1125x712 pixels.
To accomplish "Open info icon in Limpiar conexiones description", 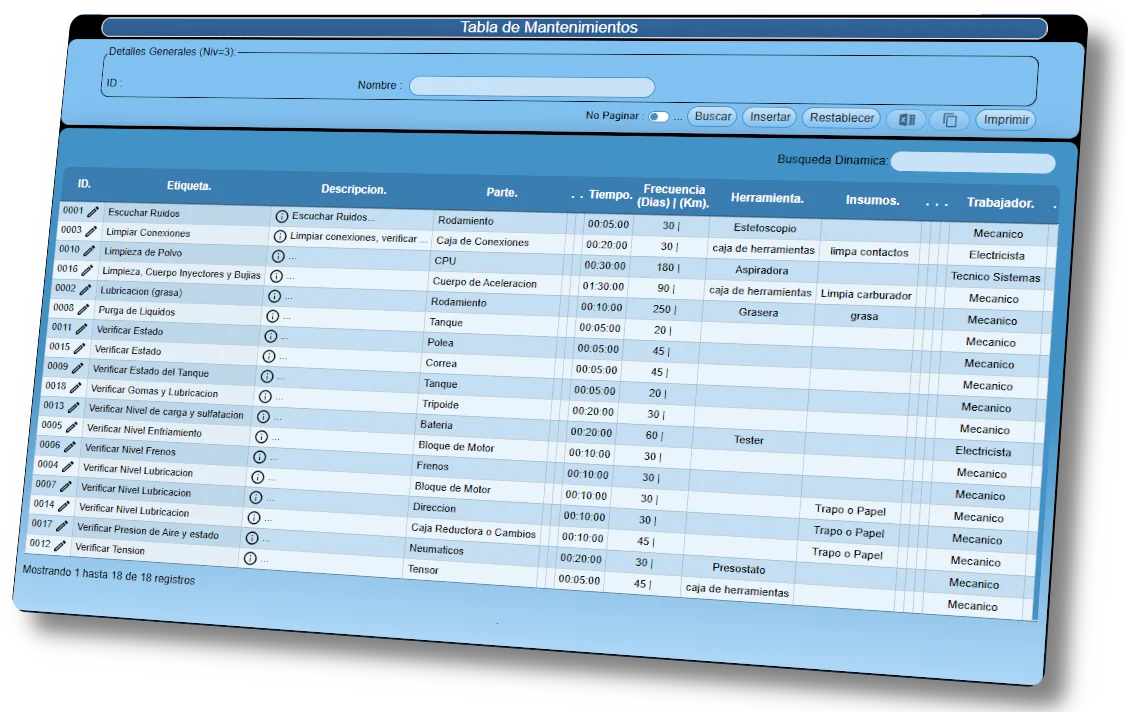I will point(279,237).
